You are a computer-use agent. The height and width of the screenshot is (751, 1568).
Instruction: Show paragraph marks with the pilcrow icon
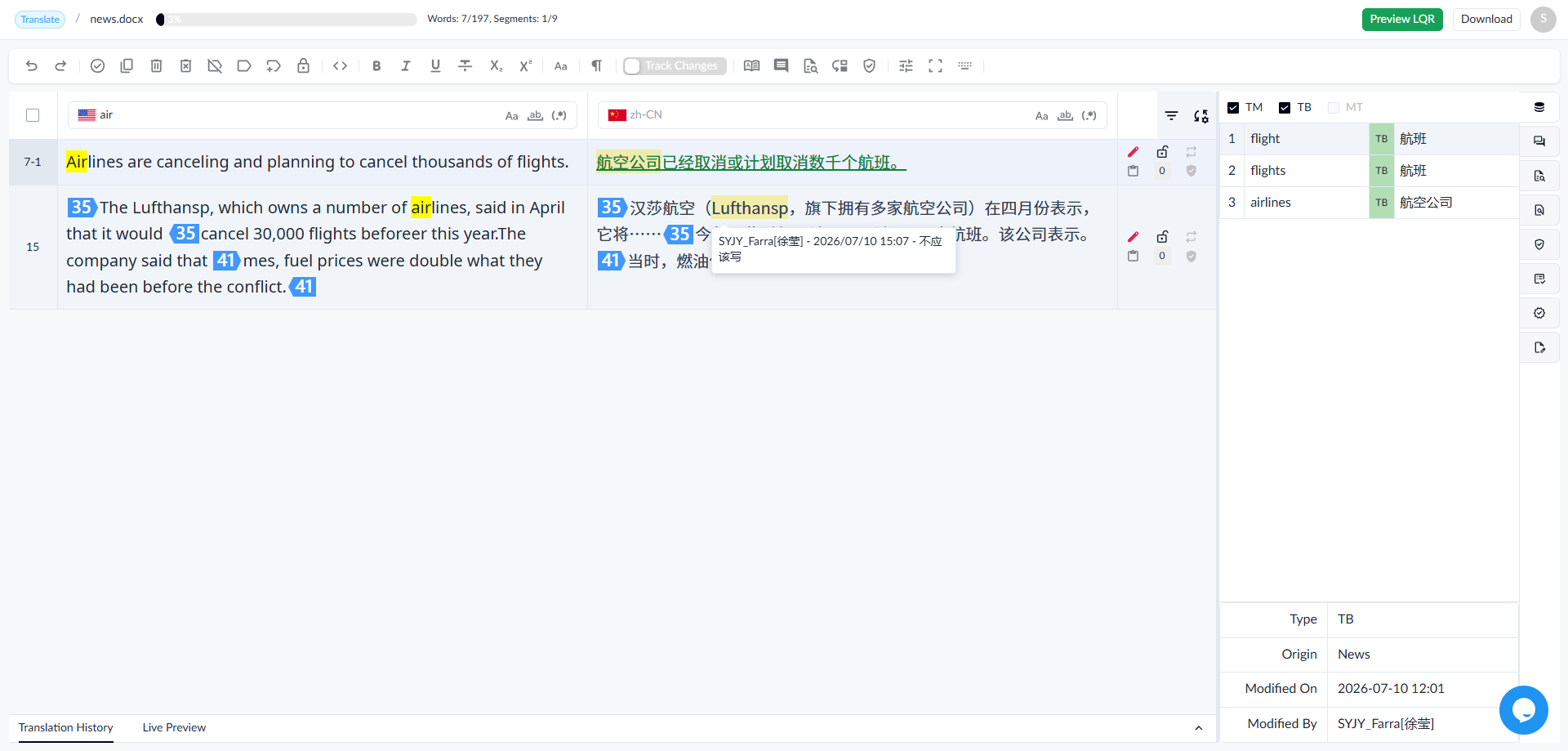(596, 66)
